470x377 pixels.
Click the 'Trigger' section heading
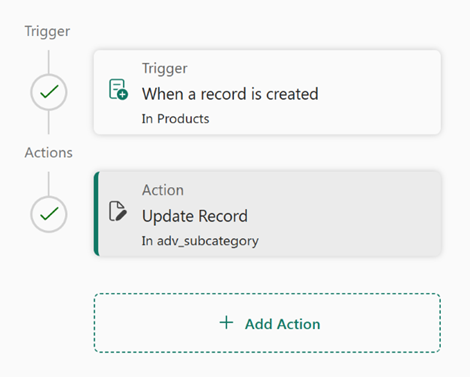47,32
